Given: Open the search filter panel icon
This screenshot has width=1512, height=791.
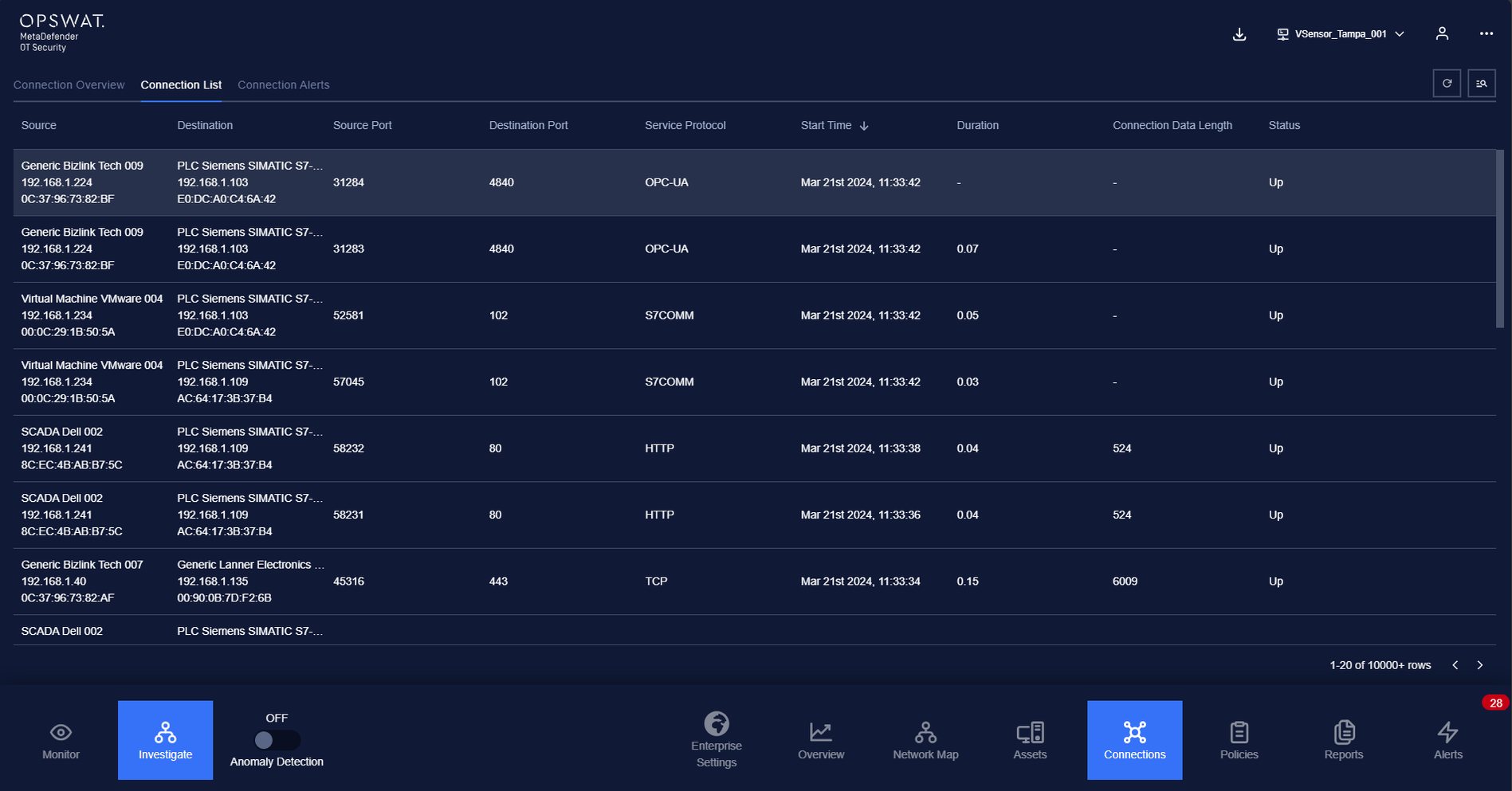Looking at the screenshot, I should coord(1482,83).
